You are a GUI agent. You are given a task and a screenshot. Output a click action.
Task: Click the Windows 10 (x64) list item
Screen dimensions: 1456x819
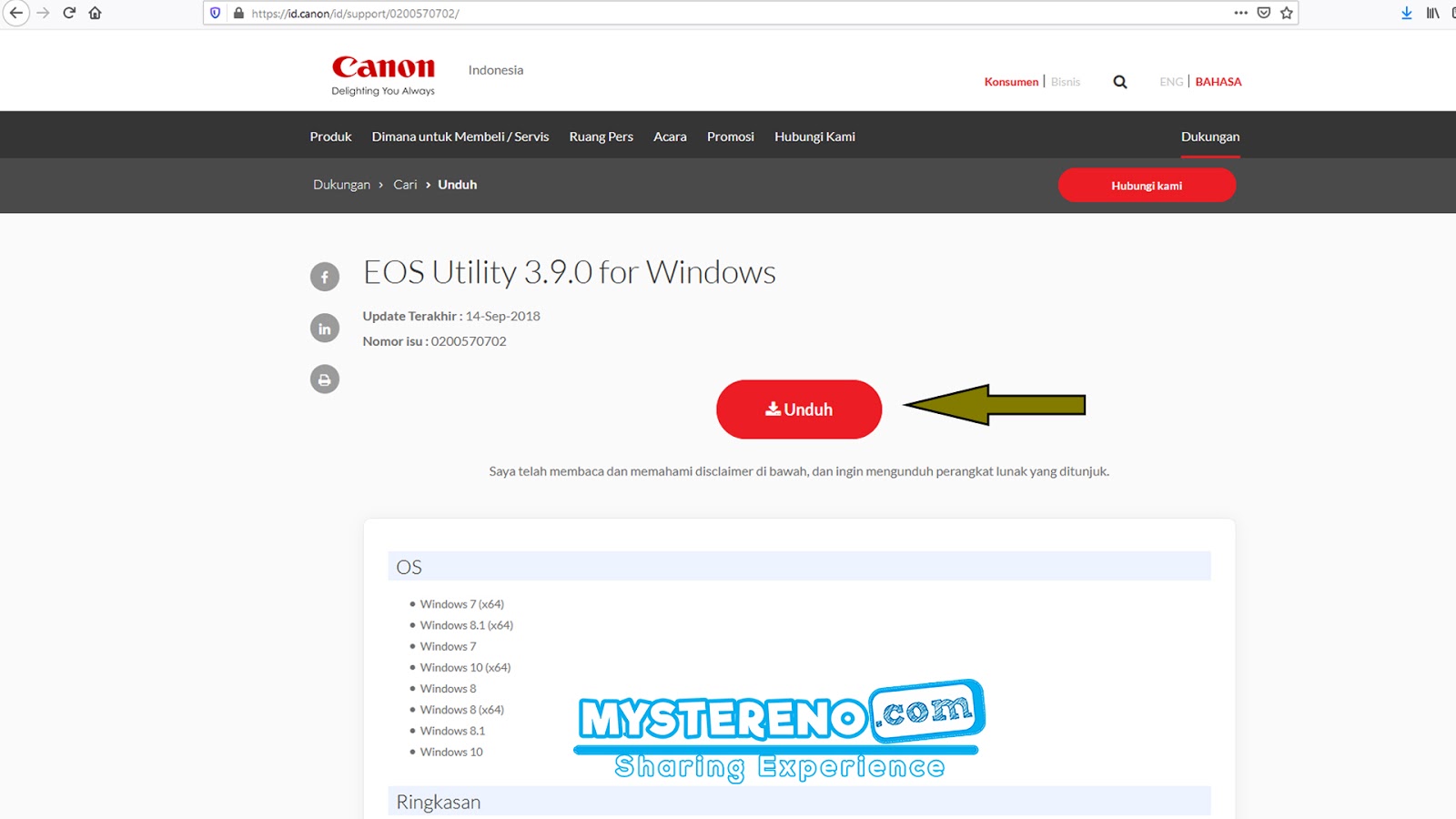tap(465, 667)
